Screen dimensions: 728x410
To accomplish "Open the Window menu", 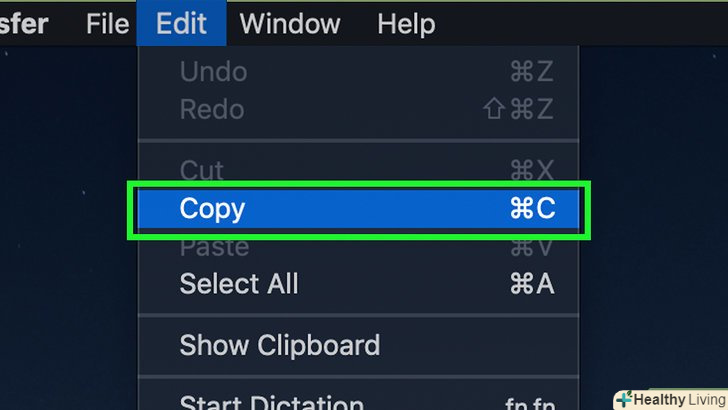I will point(290,22).
